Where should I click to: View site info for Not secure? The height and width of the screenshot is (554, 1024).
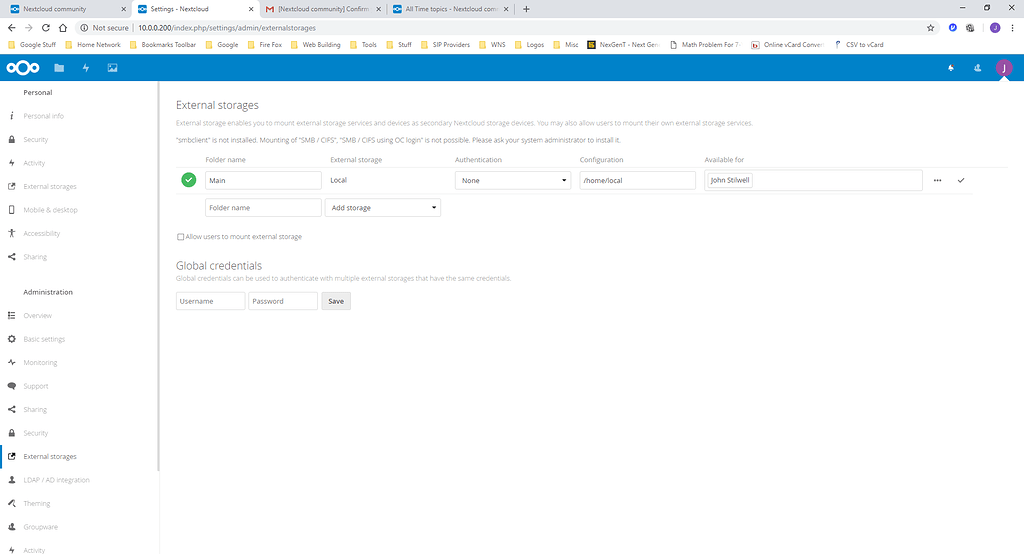coord(104,28)
